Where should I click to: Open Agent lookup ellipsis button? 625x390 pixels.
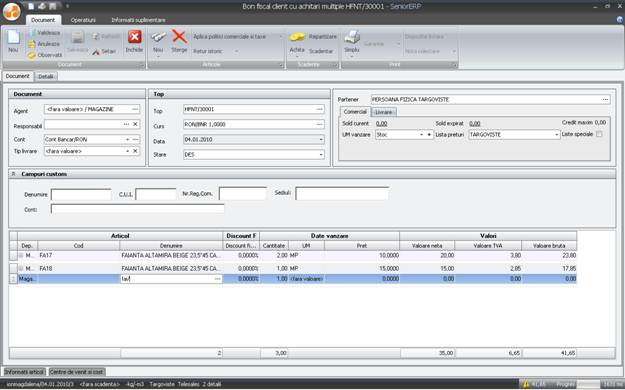pyautogui.click(x=135, y=109)
